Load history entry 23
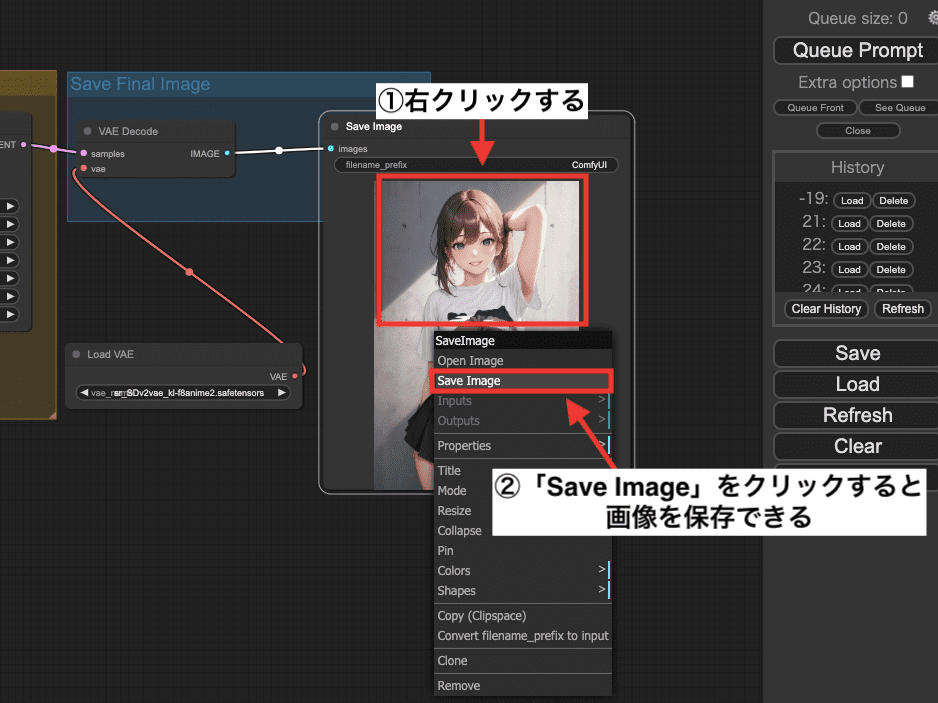The image size is (938, 703). [849, 269]
